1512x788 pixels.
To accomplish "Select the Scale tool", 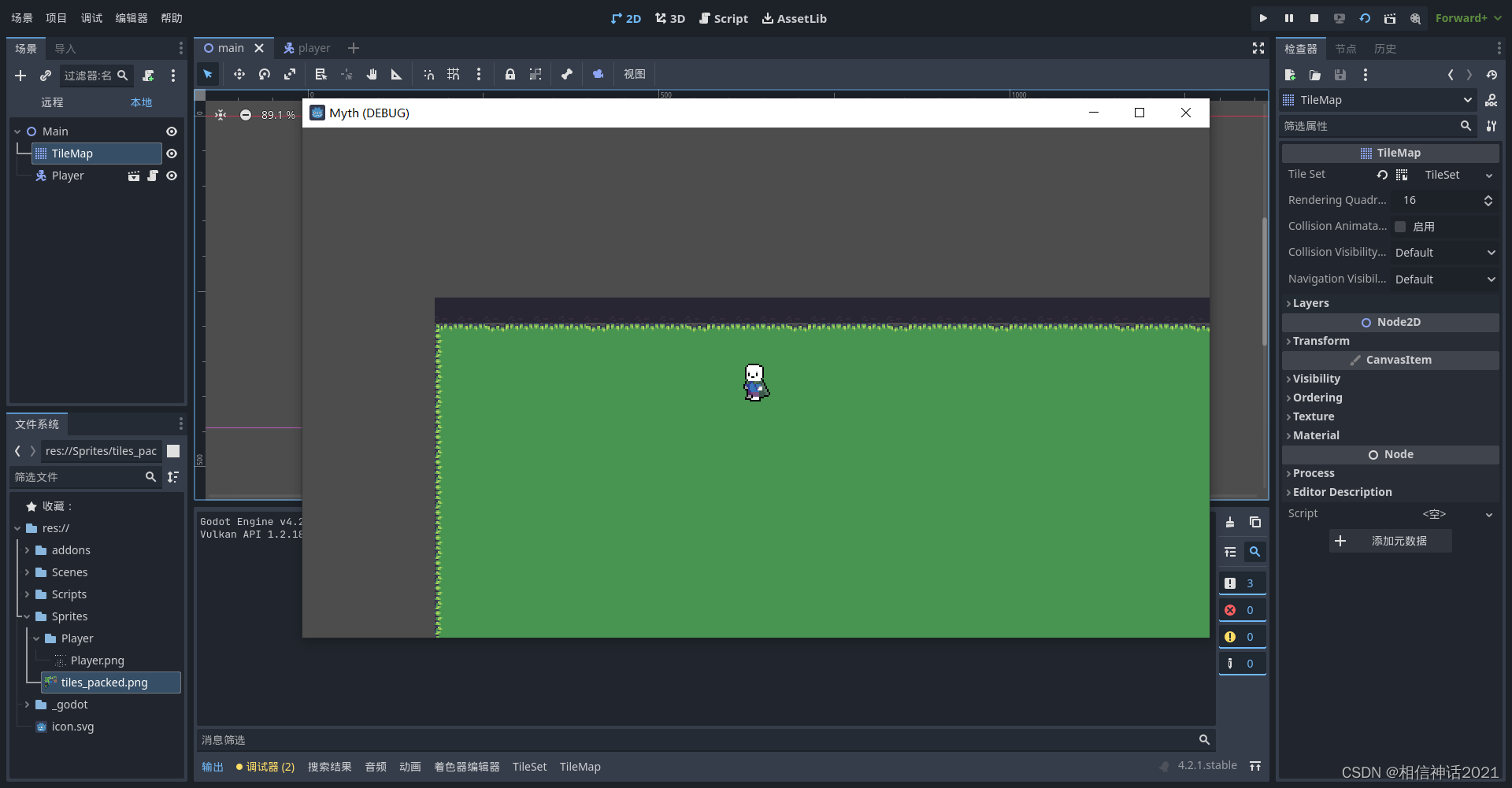I will click(x=290, y=74).
